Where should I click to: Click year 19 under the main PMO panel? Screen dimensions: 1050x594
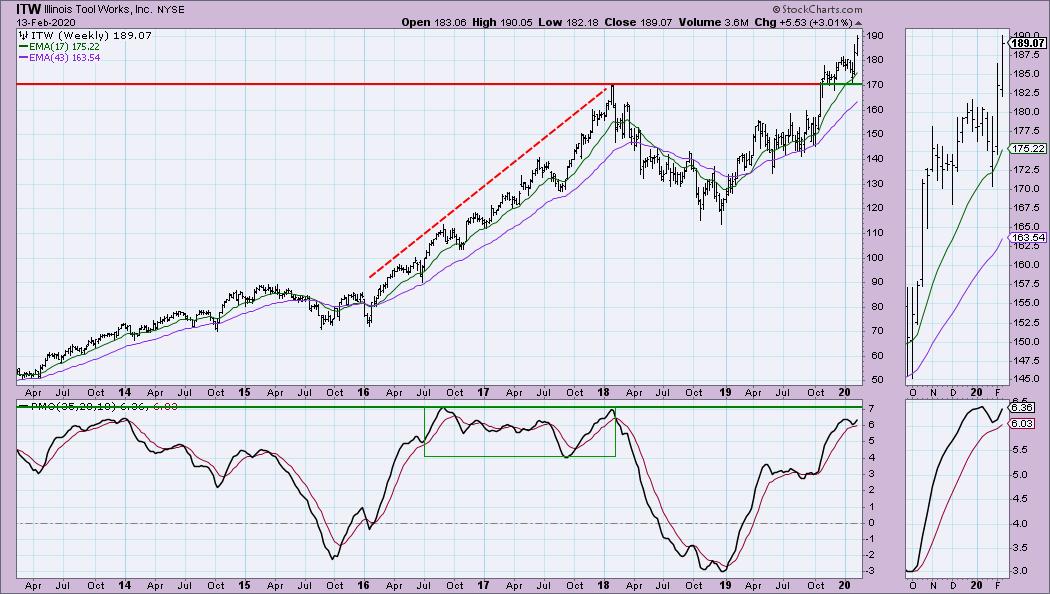pos(725,585)
